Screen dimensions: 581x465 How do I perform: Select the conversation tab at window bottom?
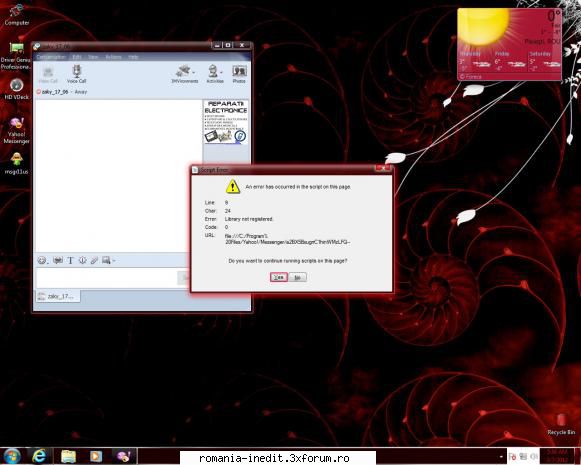point(58,296)
